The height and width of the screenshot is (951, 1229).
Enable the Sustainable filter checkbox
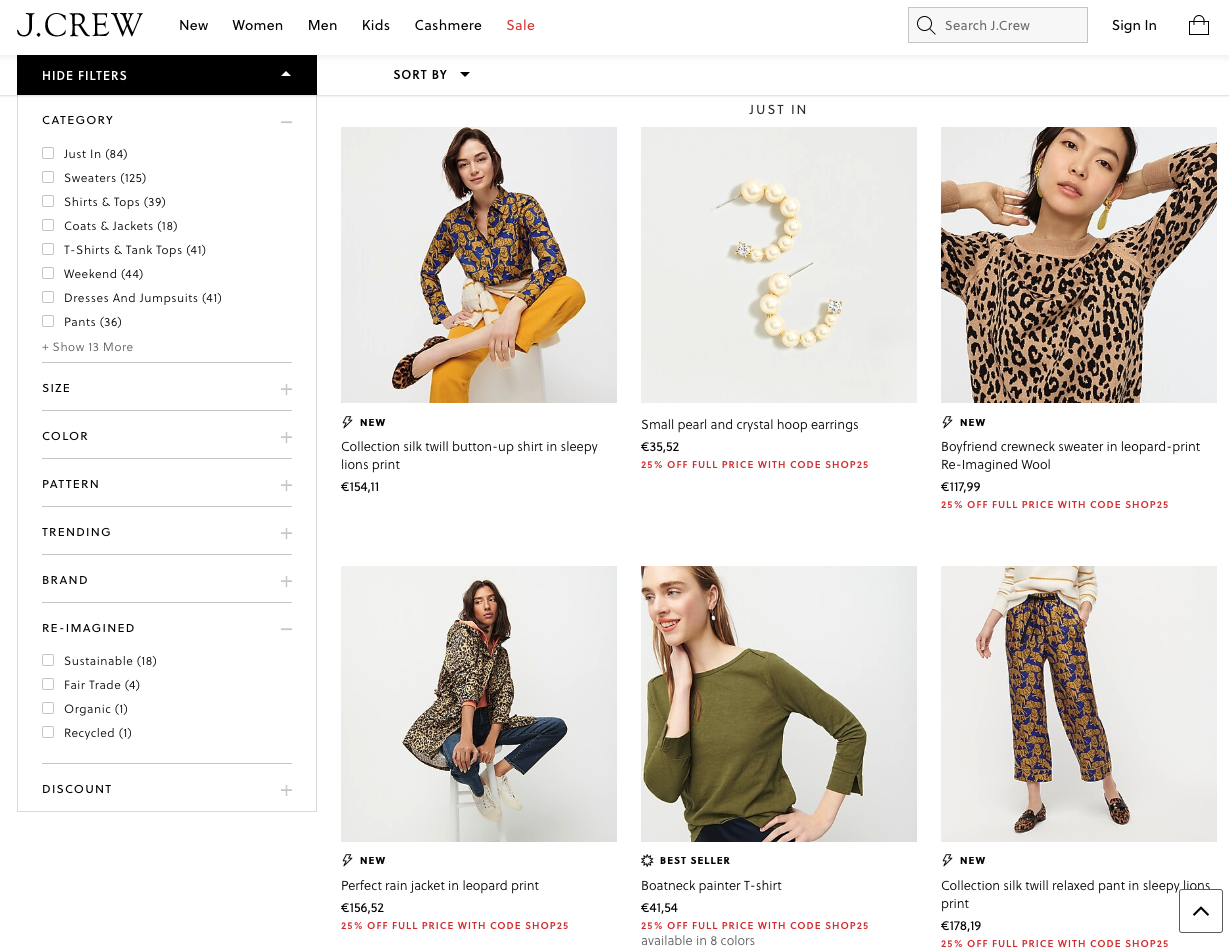point(48,660)
